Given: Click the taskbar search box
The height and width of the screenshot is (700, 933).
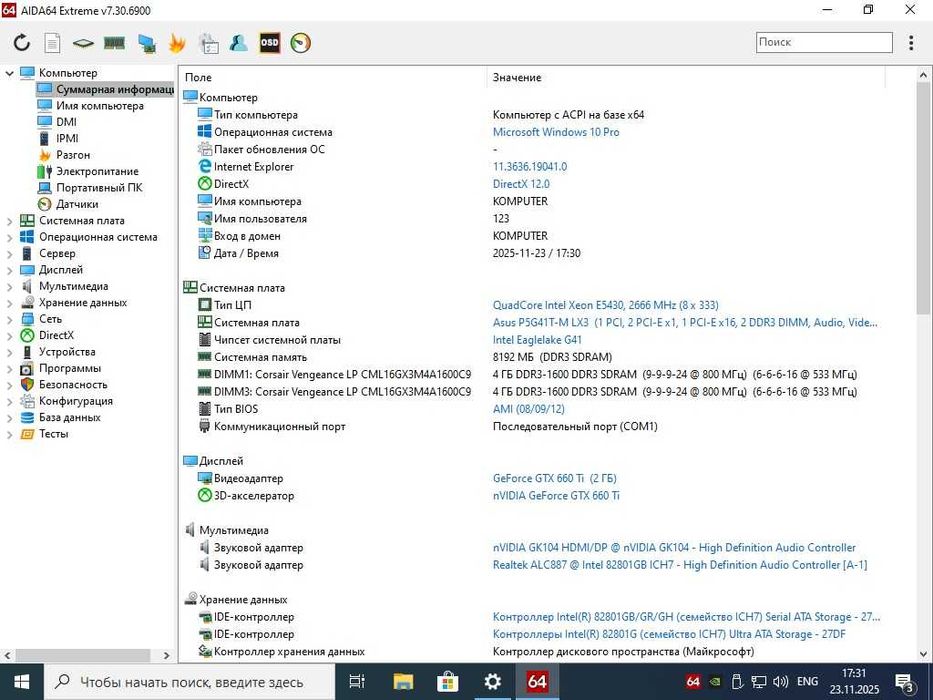Looking at the screenshot, I should coord(189,682).
